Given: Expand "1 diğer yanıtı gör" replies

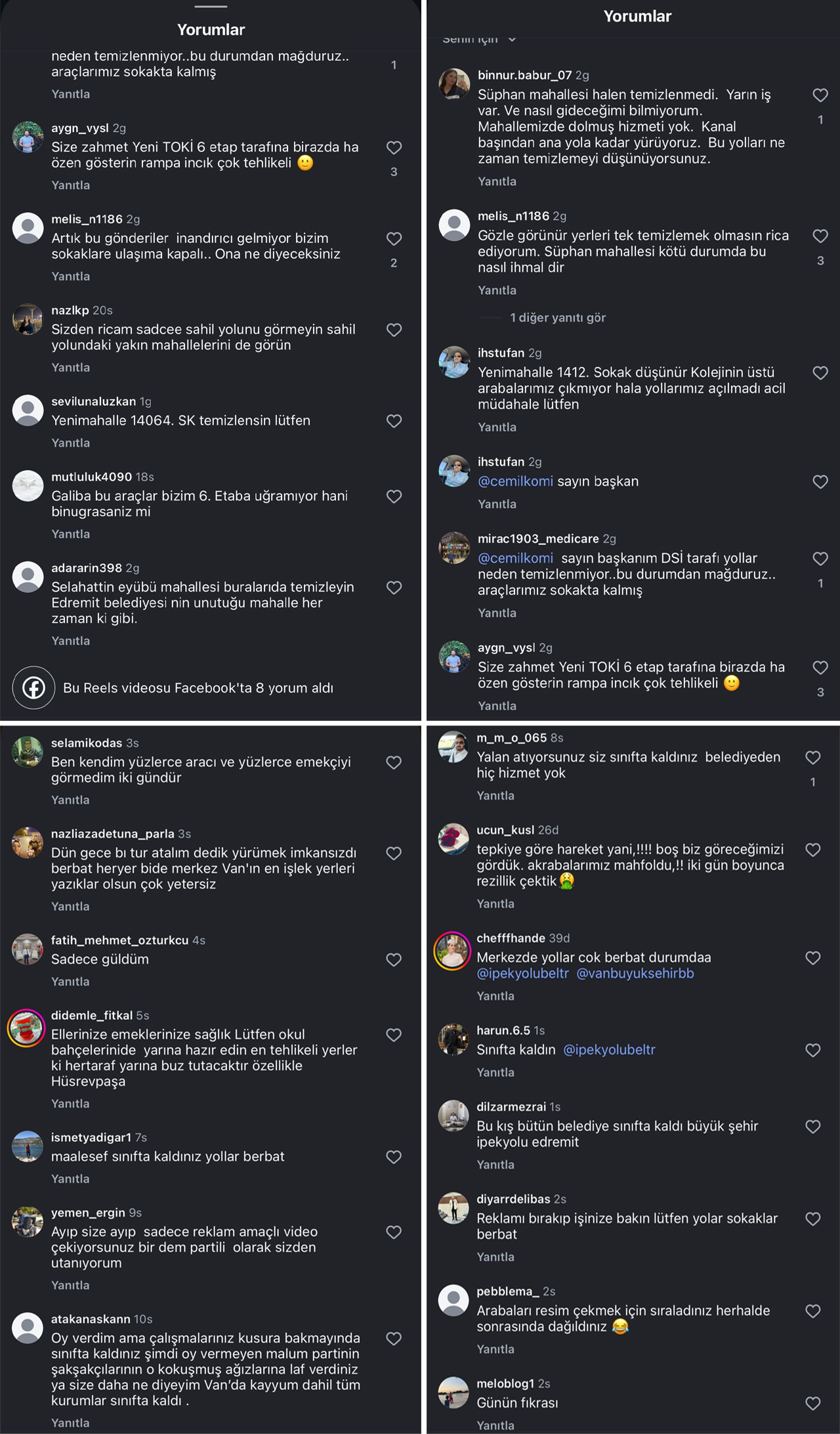Looking at the screenshot, I should point(557,318).
